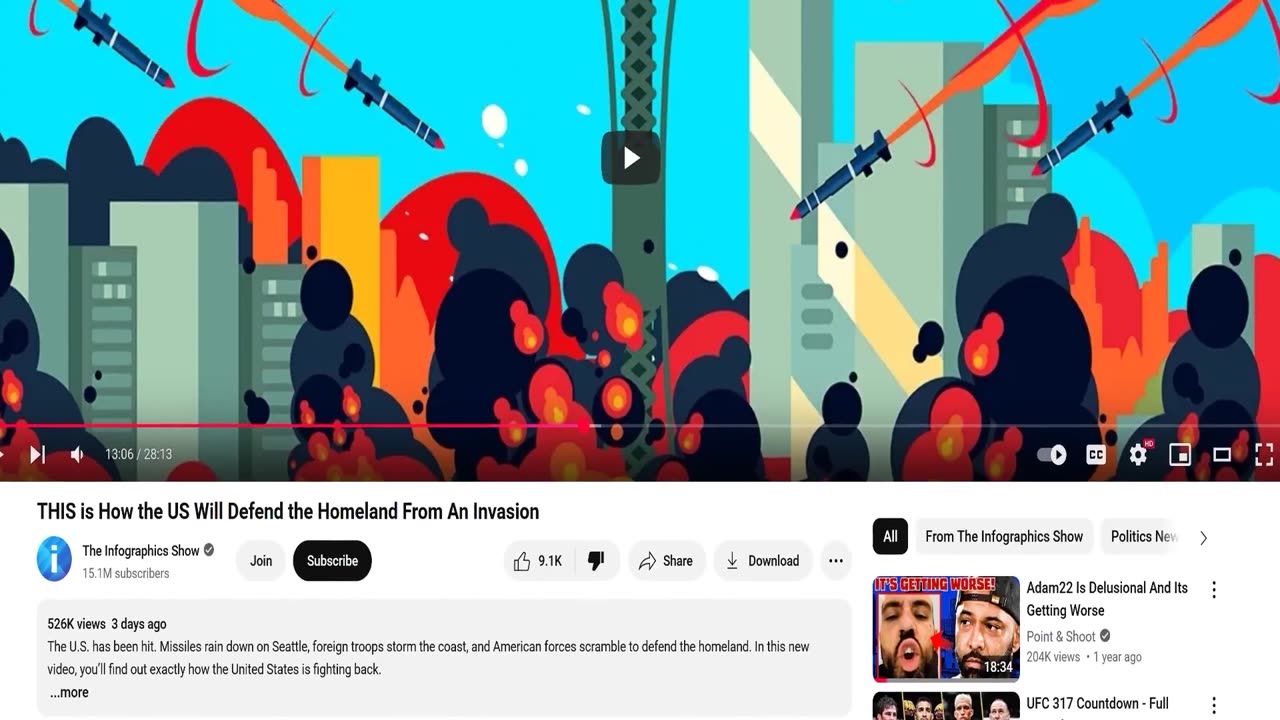Viewport: 1280px width, 720px height.
Task: Enable miniplayer mode icon
Action: (1180, 455)
